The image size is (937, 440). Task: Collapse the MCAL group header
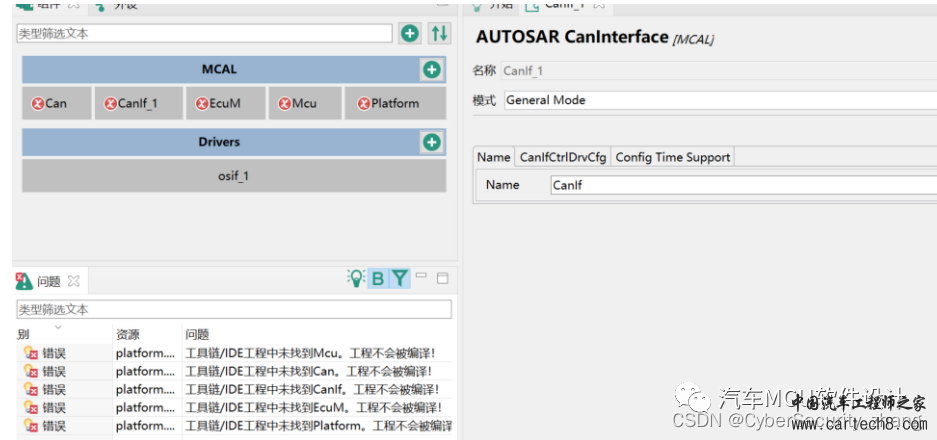pos(219,69)
